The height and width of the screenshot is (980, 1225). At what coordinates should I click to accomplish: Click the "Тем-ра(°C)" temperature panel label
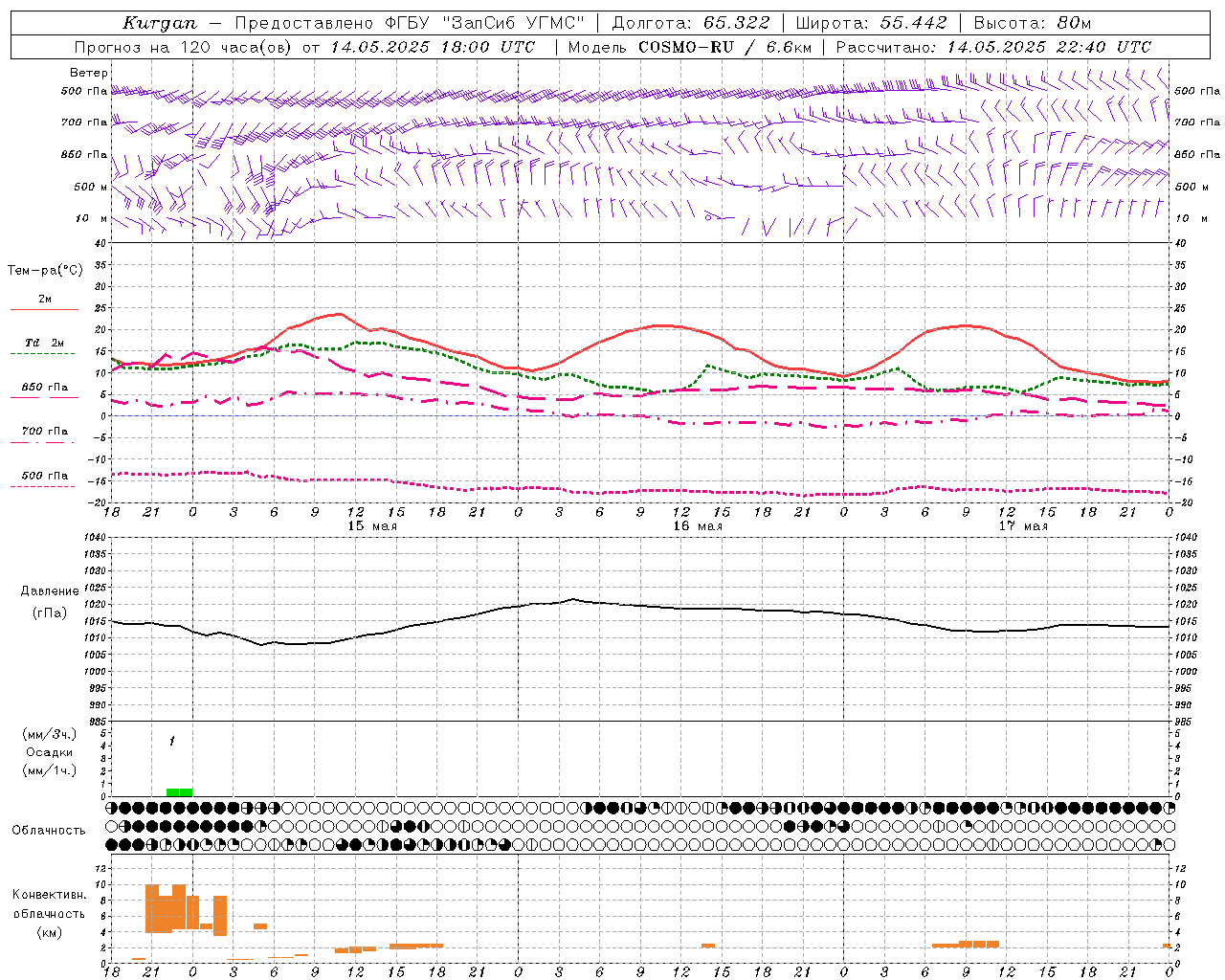[x=45, y=271]
